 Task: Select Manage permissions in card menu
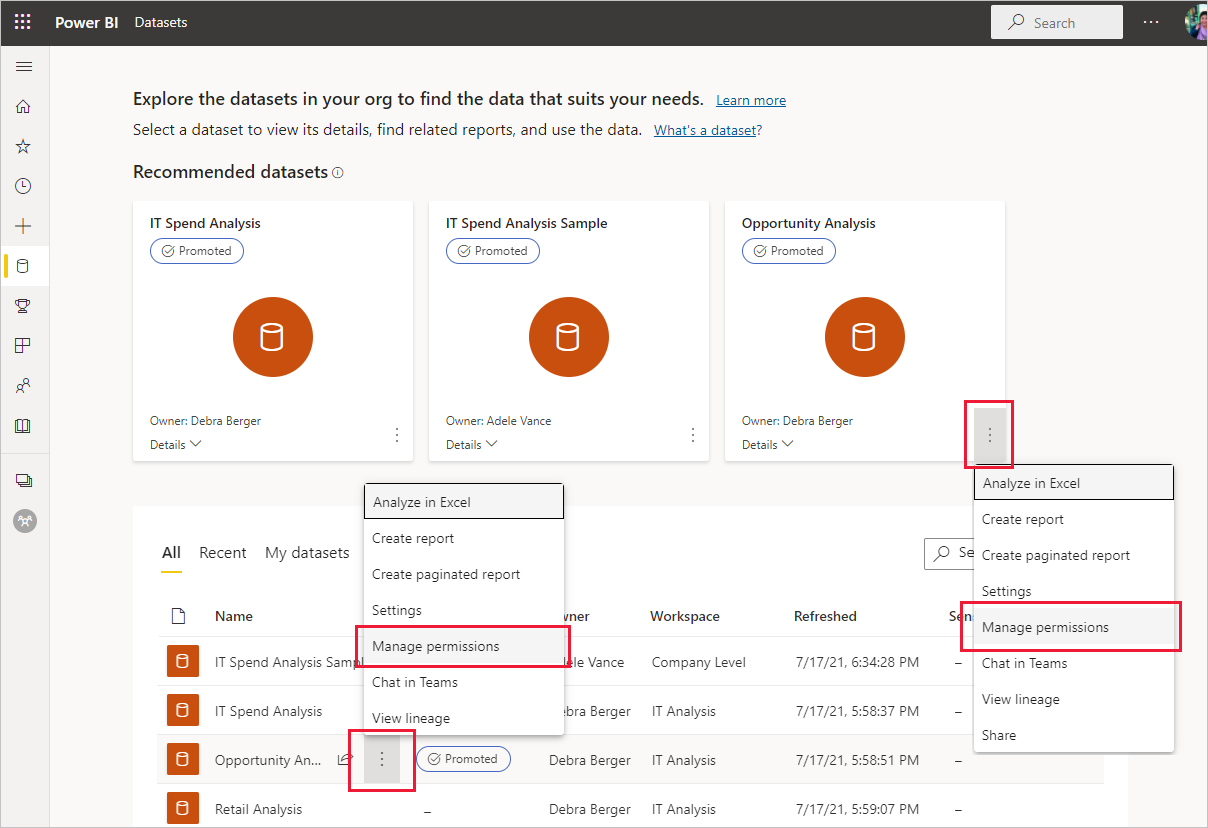click(x=1074, y=627)
